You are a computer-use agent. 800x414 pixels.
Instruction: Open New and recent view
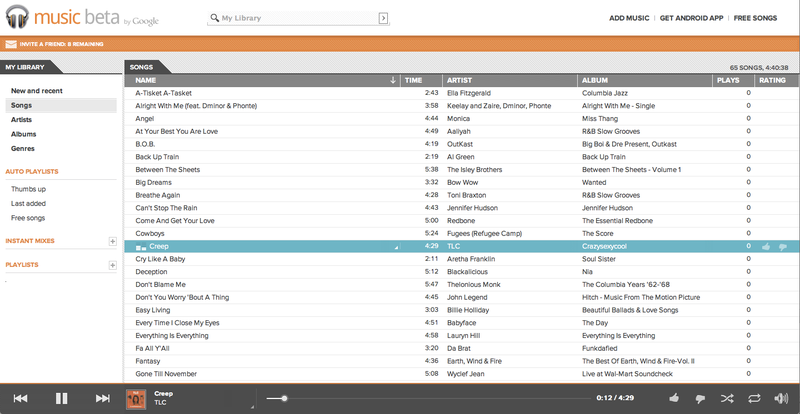pyautogui.click(x=37, y=91)
